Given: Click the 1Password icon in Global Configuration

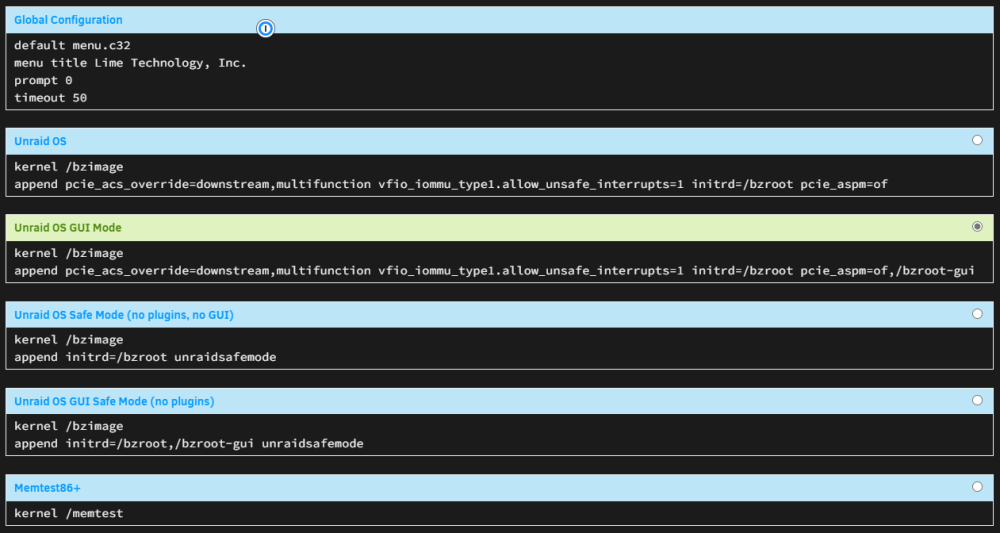Looking at the screenshot, I should (265, 28).
